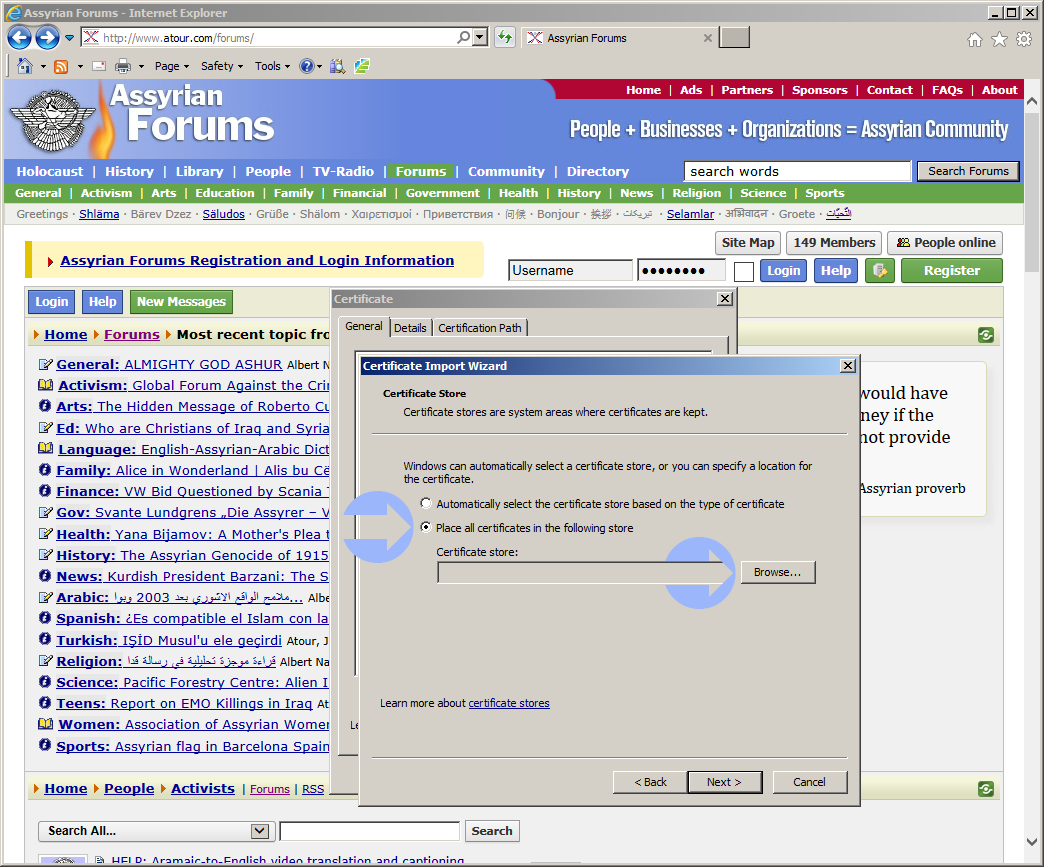Open the Tools menu
The width and height of the screenshot is (1044, 867).
272,66
